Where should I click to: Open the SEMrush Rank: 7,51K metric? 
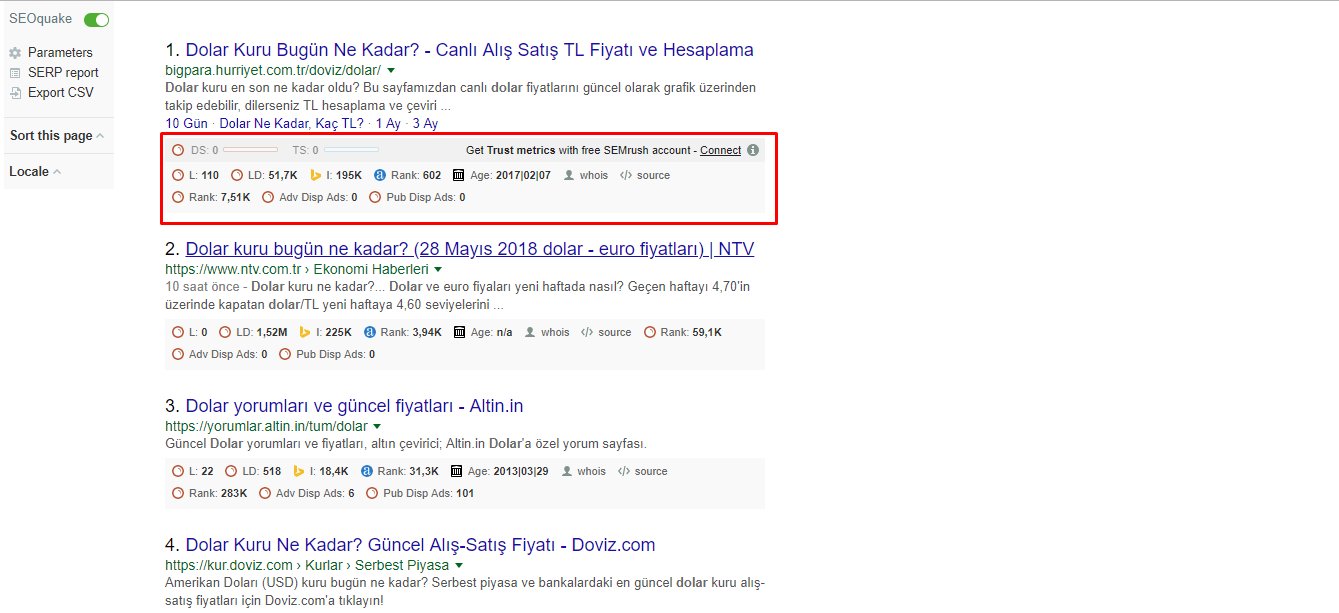coord(211,197)
